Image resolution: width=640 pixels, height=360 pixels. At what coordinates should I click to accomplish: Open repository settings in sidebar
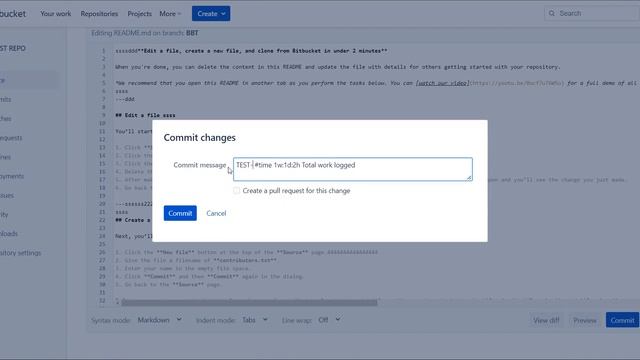[20, 253]
